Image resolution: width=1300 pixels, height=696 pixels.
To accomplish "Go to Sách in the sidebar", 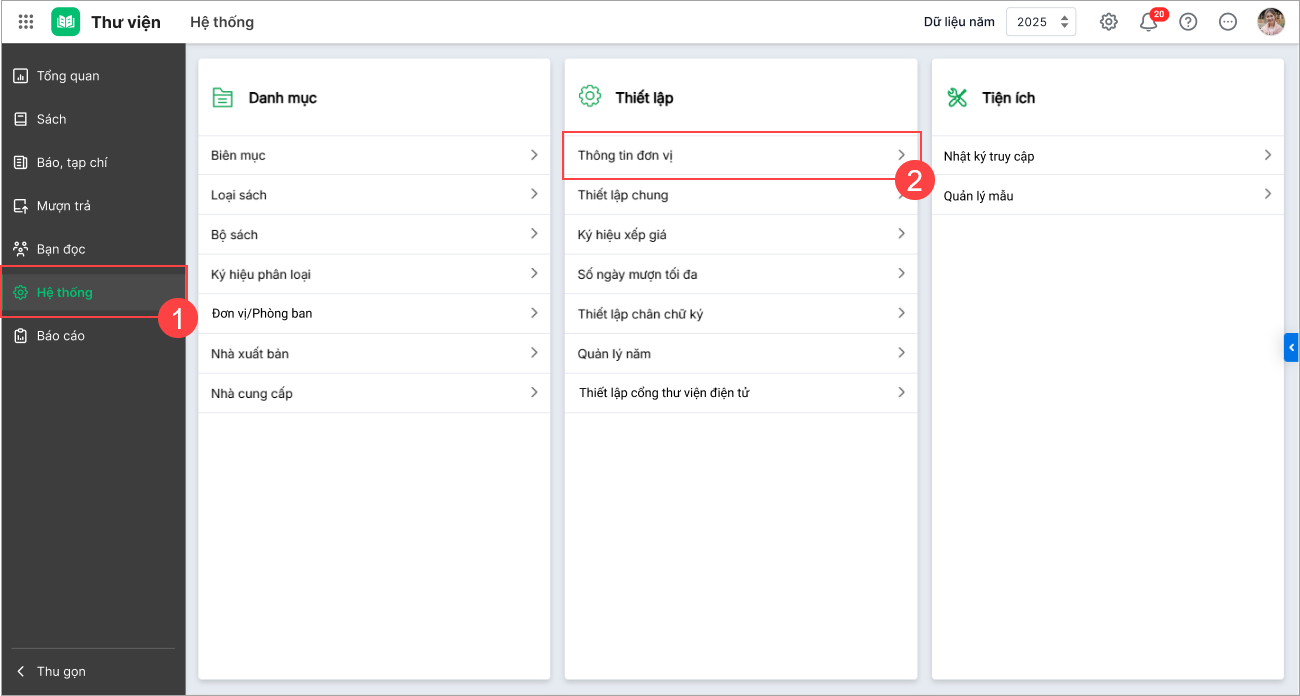I will click(51, 119).
